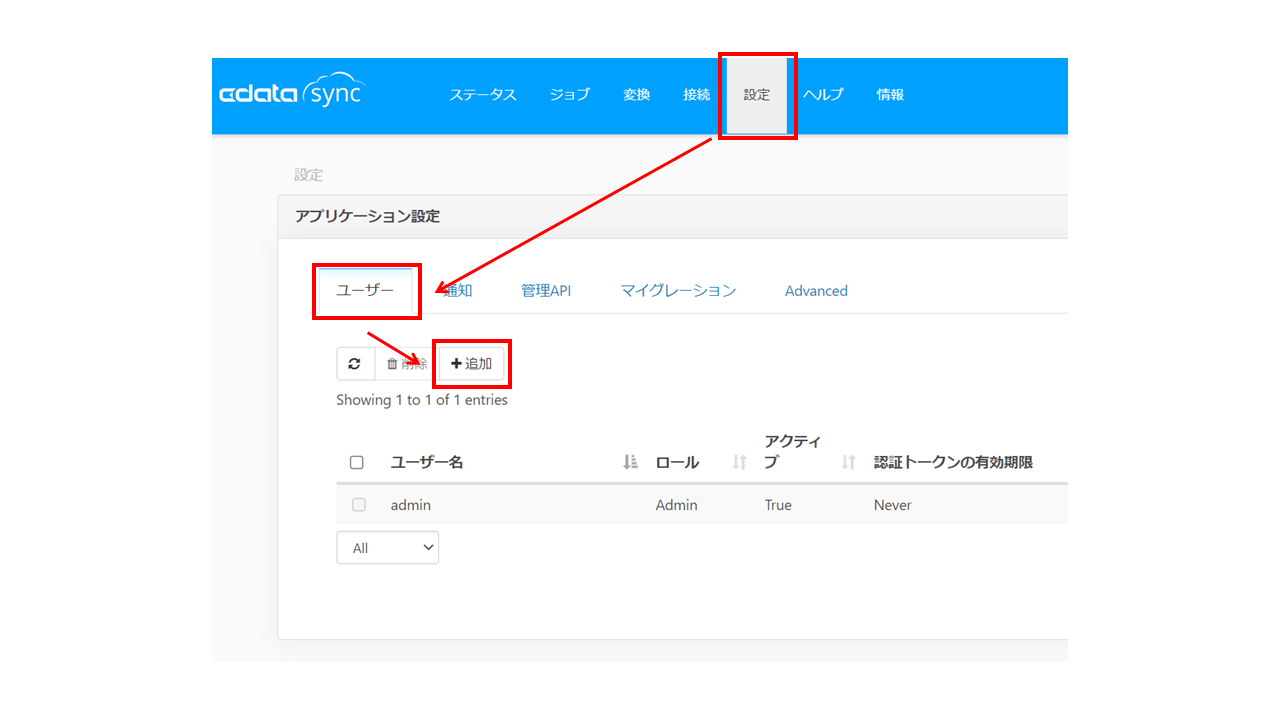Switch to the ユーザー tab
This screenshot has height=720, width=1280.
[x=365, y=291]
